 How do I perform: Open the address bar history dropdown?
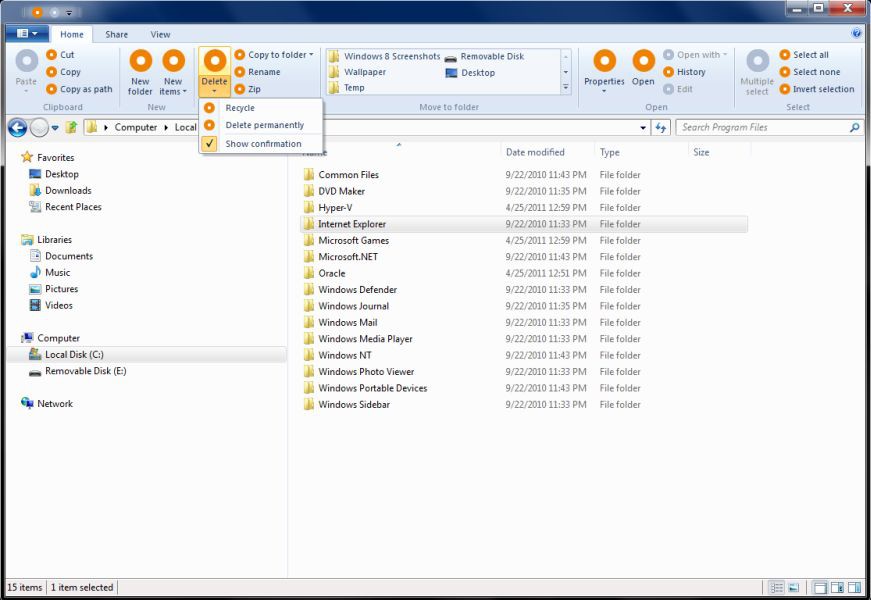coord(643,128)
